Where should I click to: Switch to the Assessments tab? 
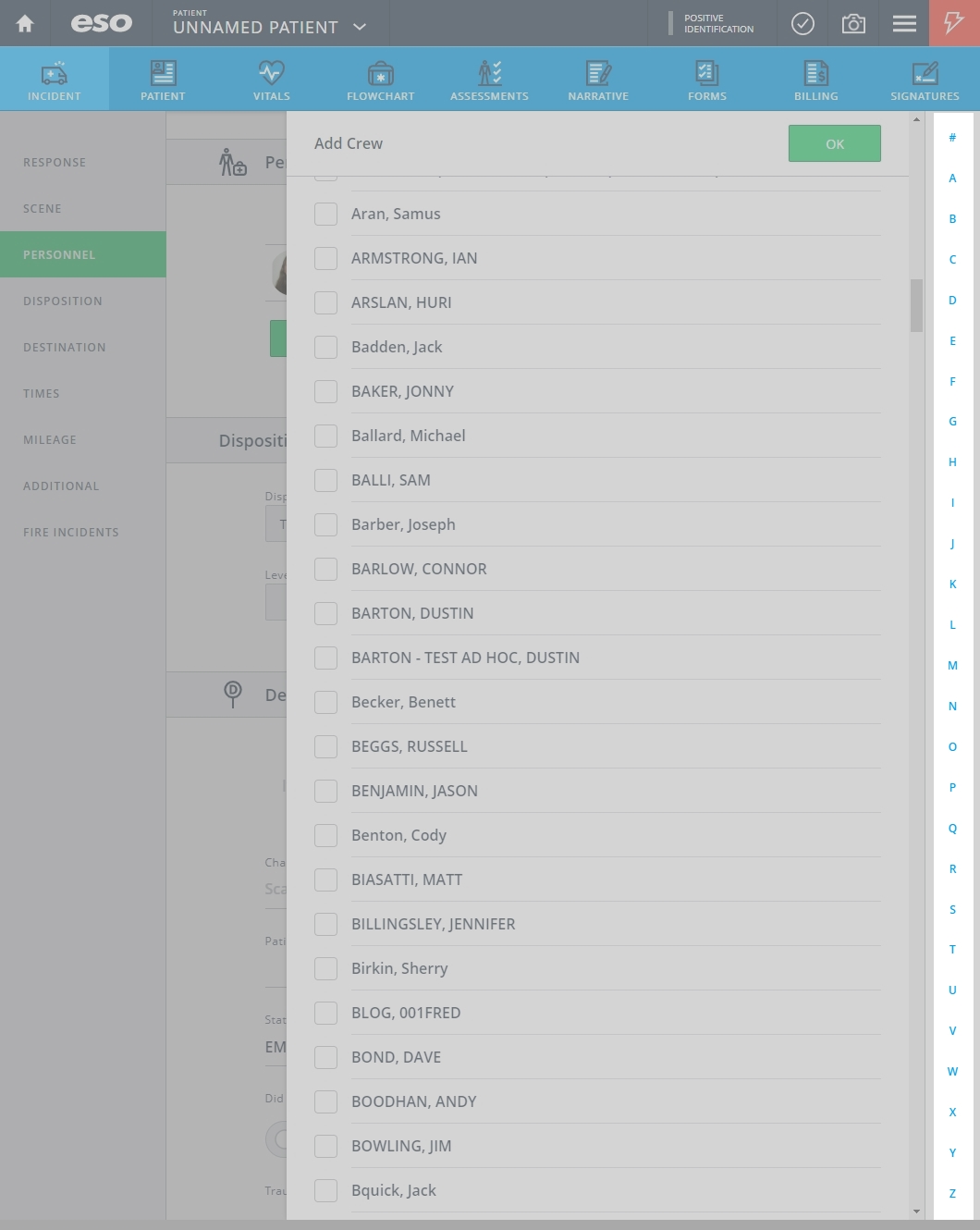490,80
